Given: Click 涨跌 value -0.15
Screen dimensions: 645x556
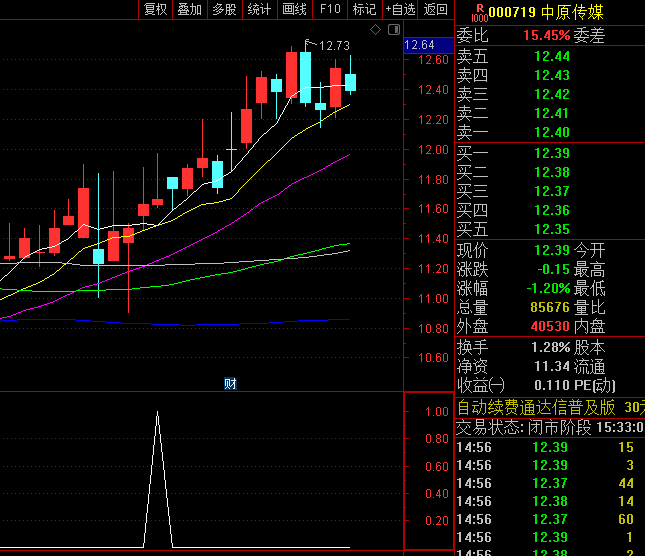Looking at the screenshot, I should pos(553,269).
